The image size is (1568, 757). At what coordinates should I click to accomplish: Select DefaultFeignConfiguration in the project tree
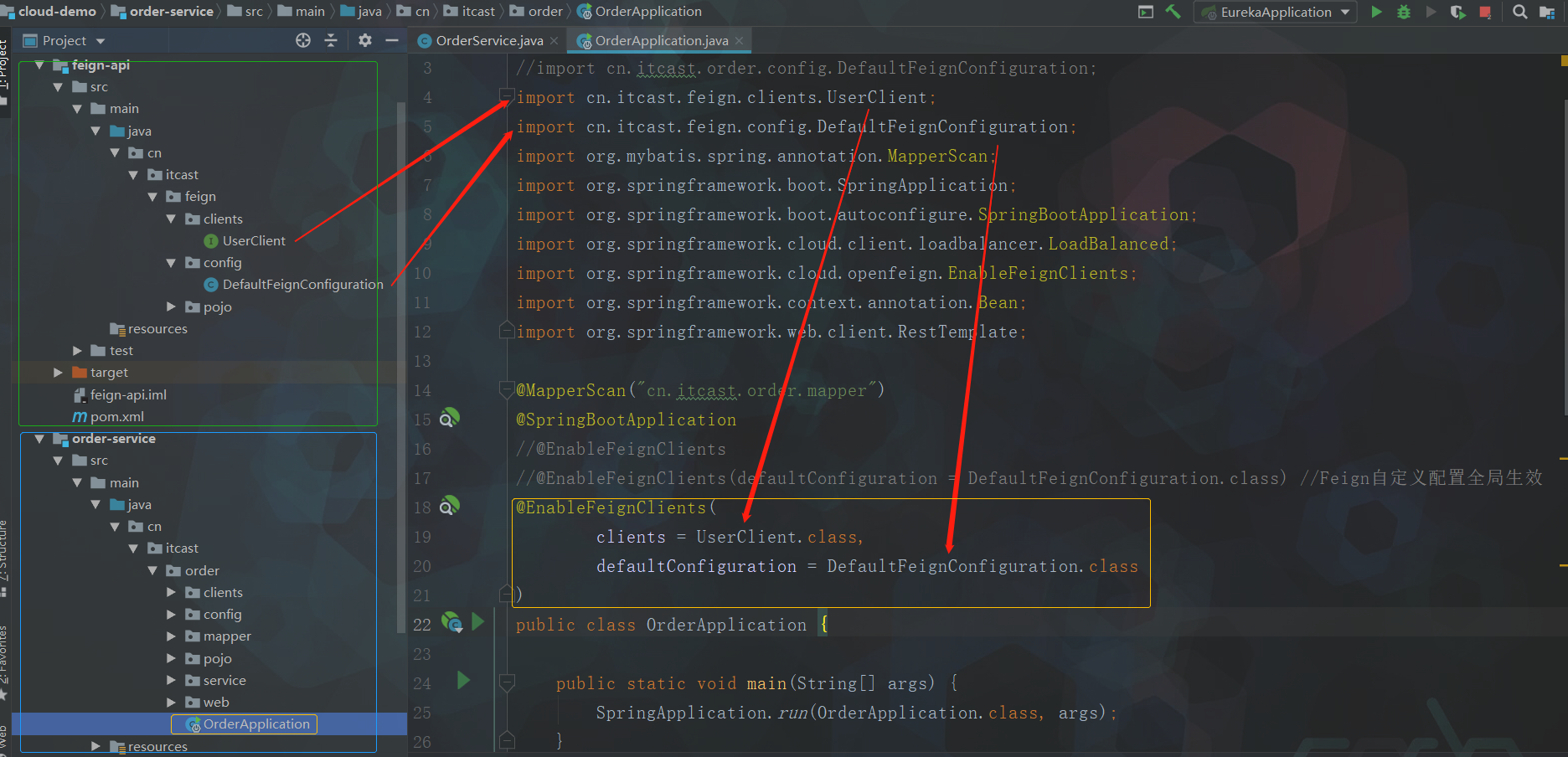pyautogui.click(x=303, y=285)
